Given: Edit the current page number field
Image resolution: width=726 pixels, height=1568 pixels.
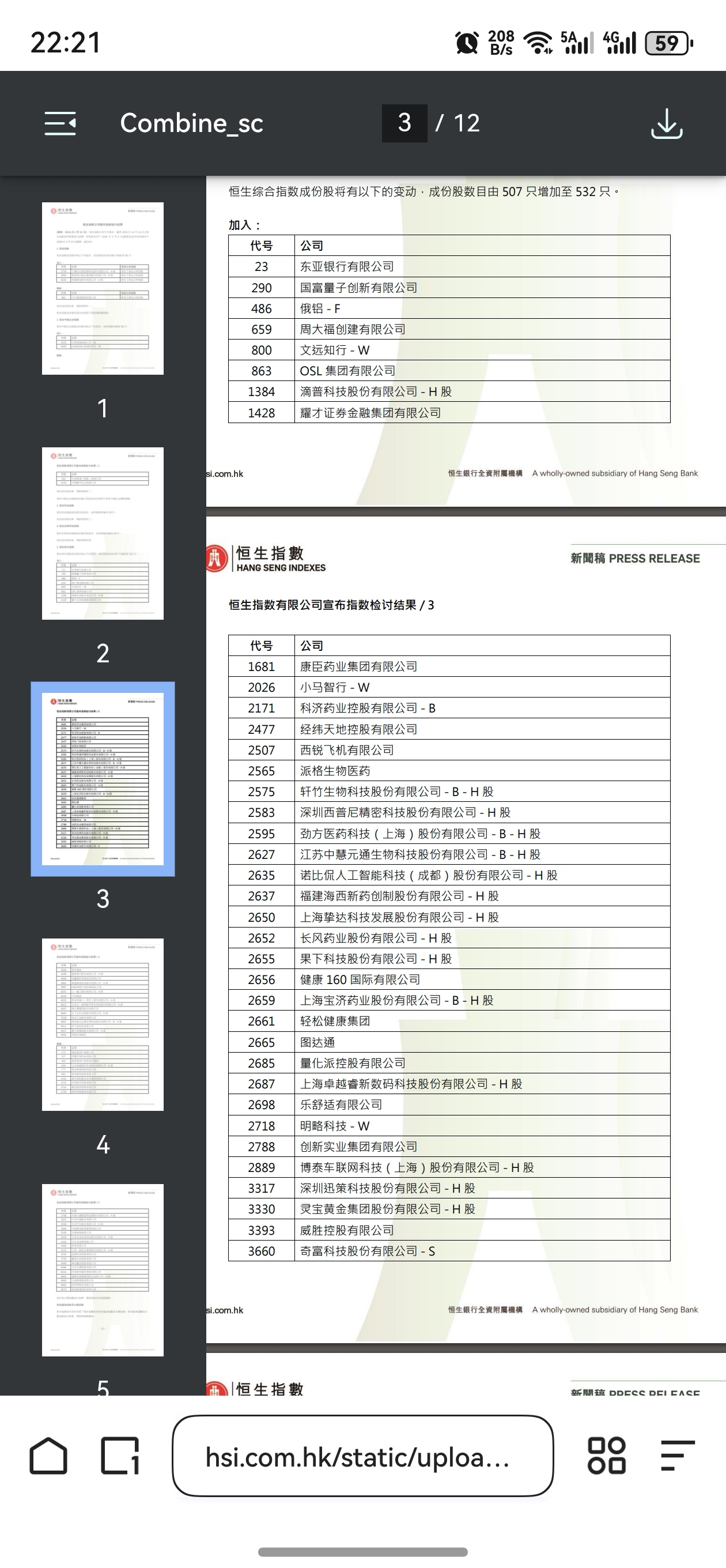Looking at the screenshot, I should [404, 123].
